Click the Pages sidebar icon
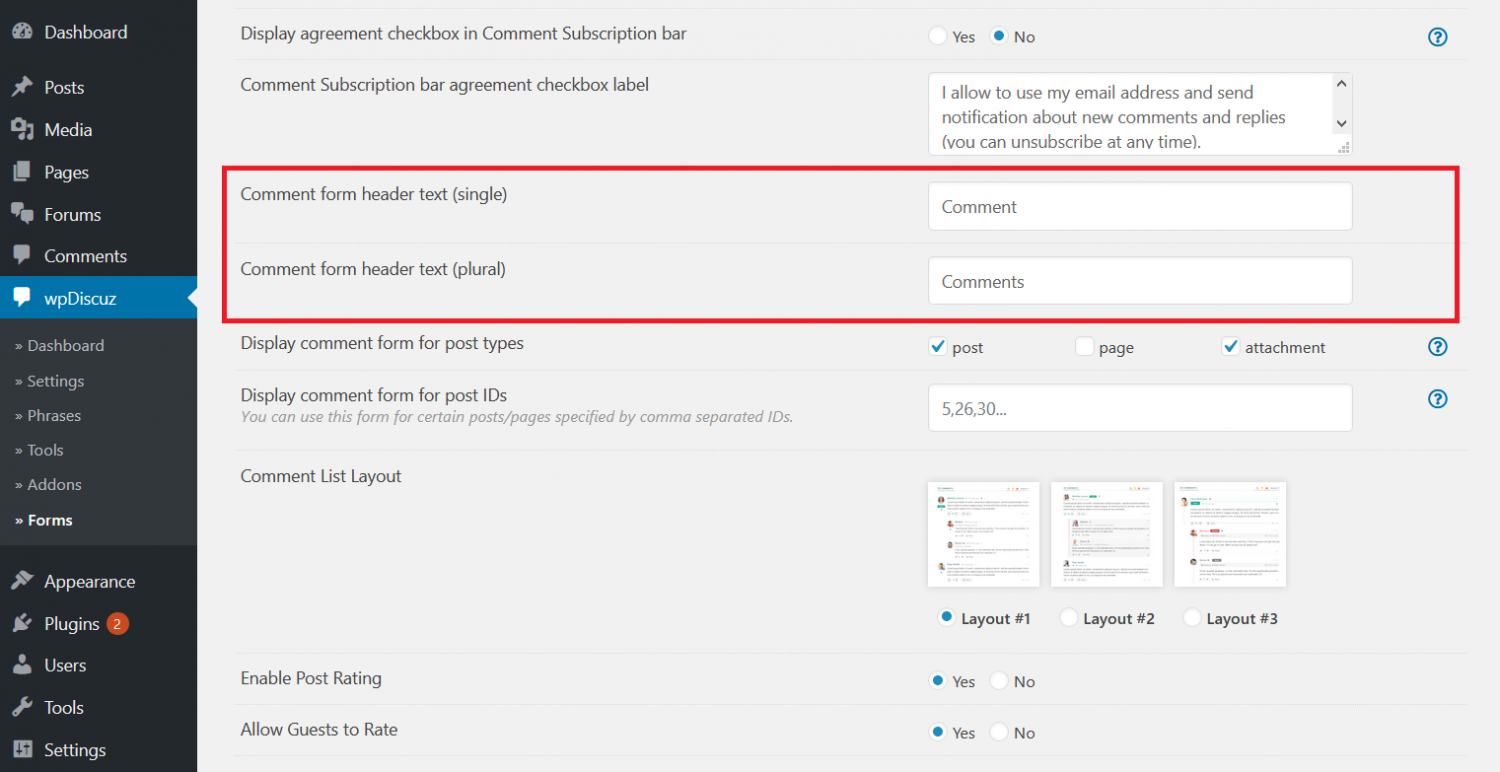1500x772 pixels. [22, 171]
